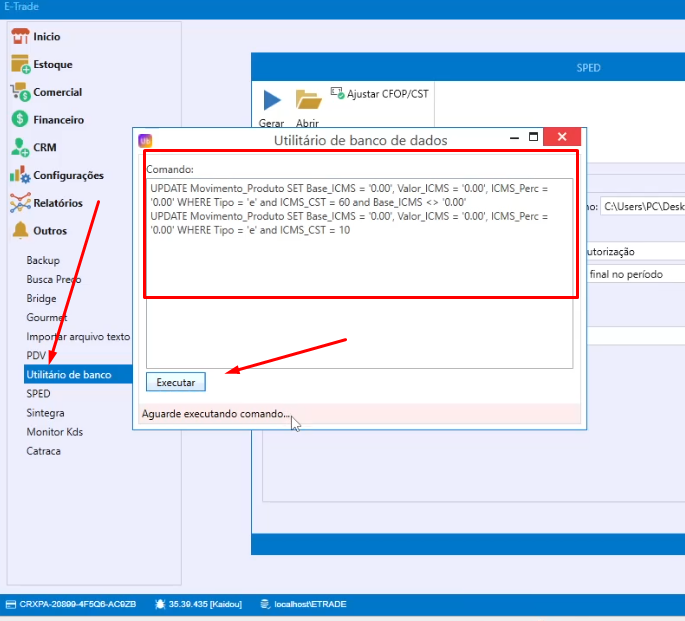Click the CRM people icon
This screenshot has width=685, height=621.
(19, 148)
